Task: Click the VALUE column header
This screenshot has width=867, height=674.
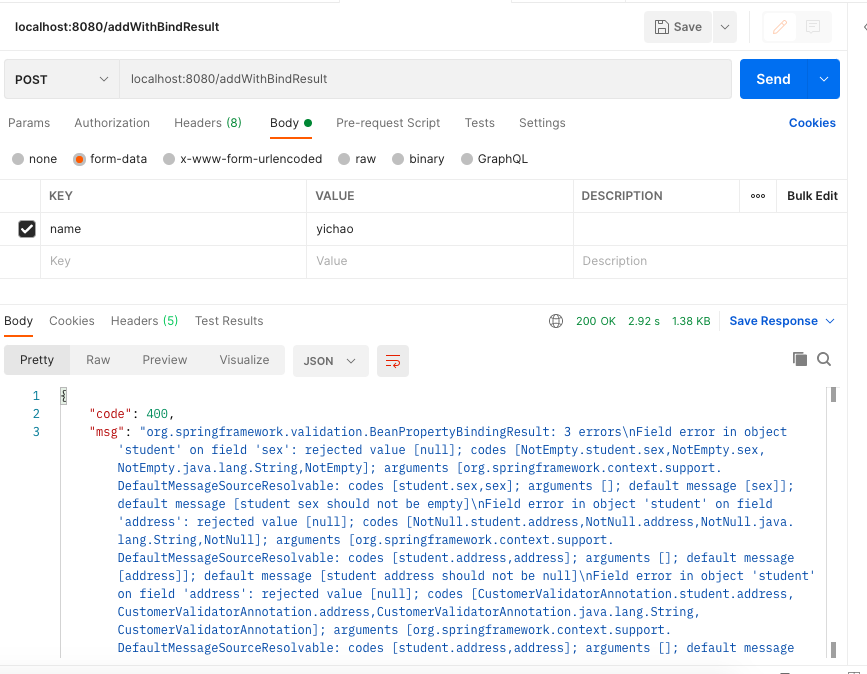Action: coord(335,196)
